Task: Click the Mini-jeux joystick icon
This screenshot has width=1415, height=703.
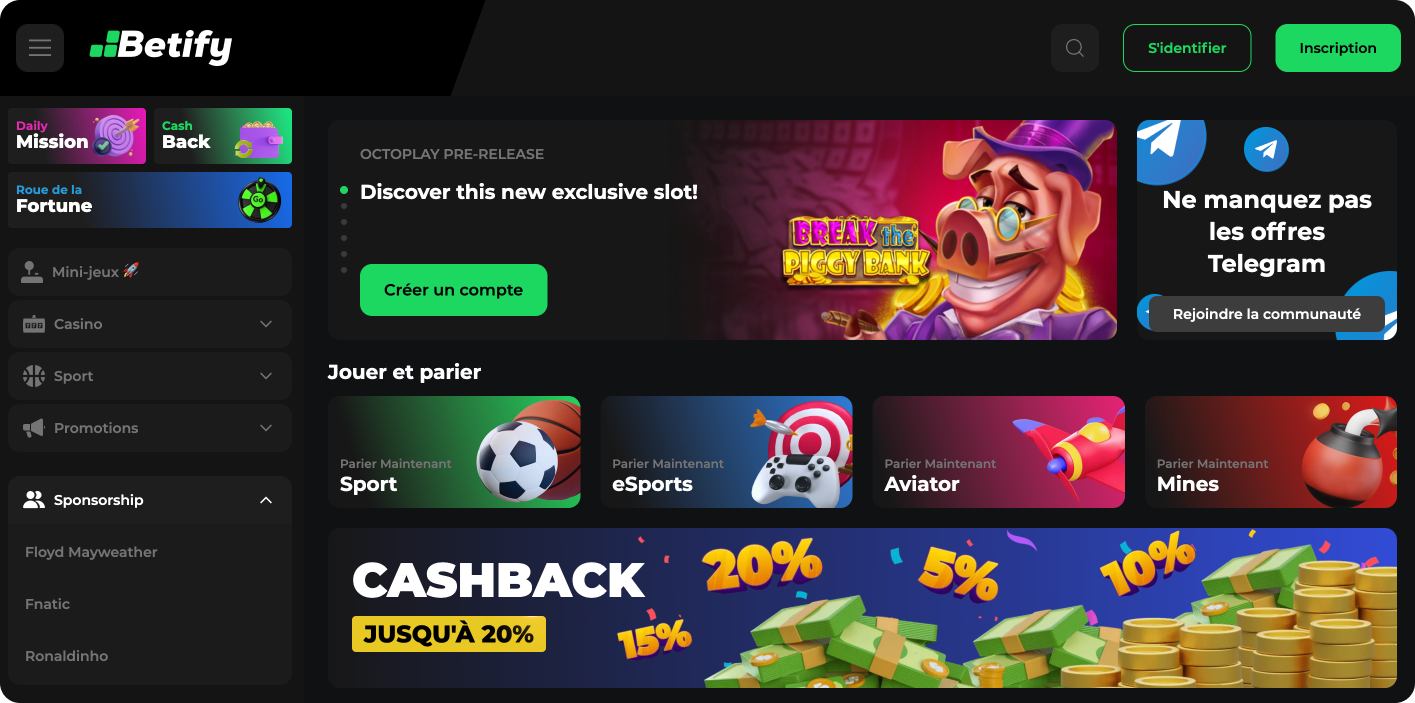Action: point(33,271)
